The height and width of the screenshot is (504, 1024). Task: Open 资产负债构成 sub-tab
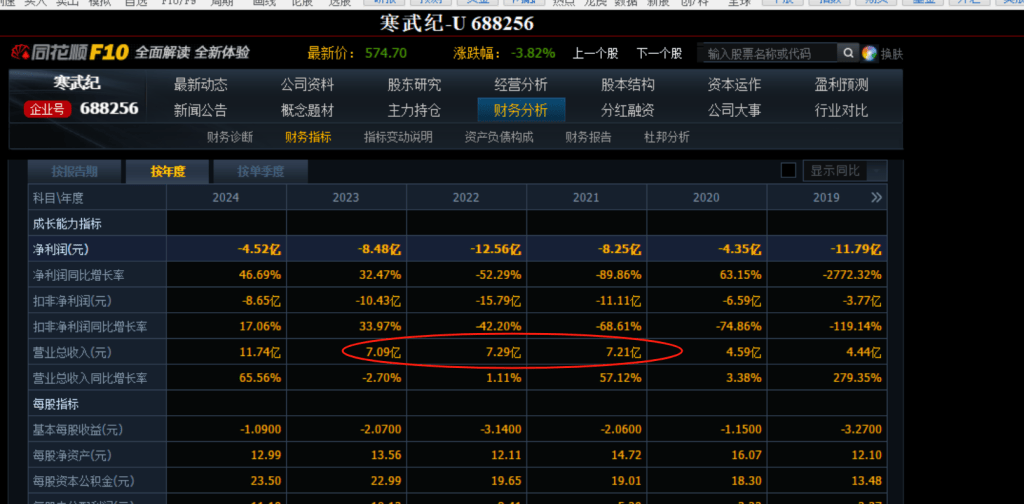[x=499, y=137]
